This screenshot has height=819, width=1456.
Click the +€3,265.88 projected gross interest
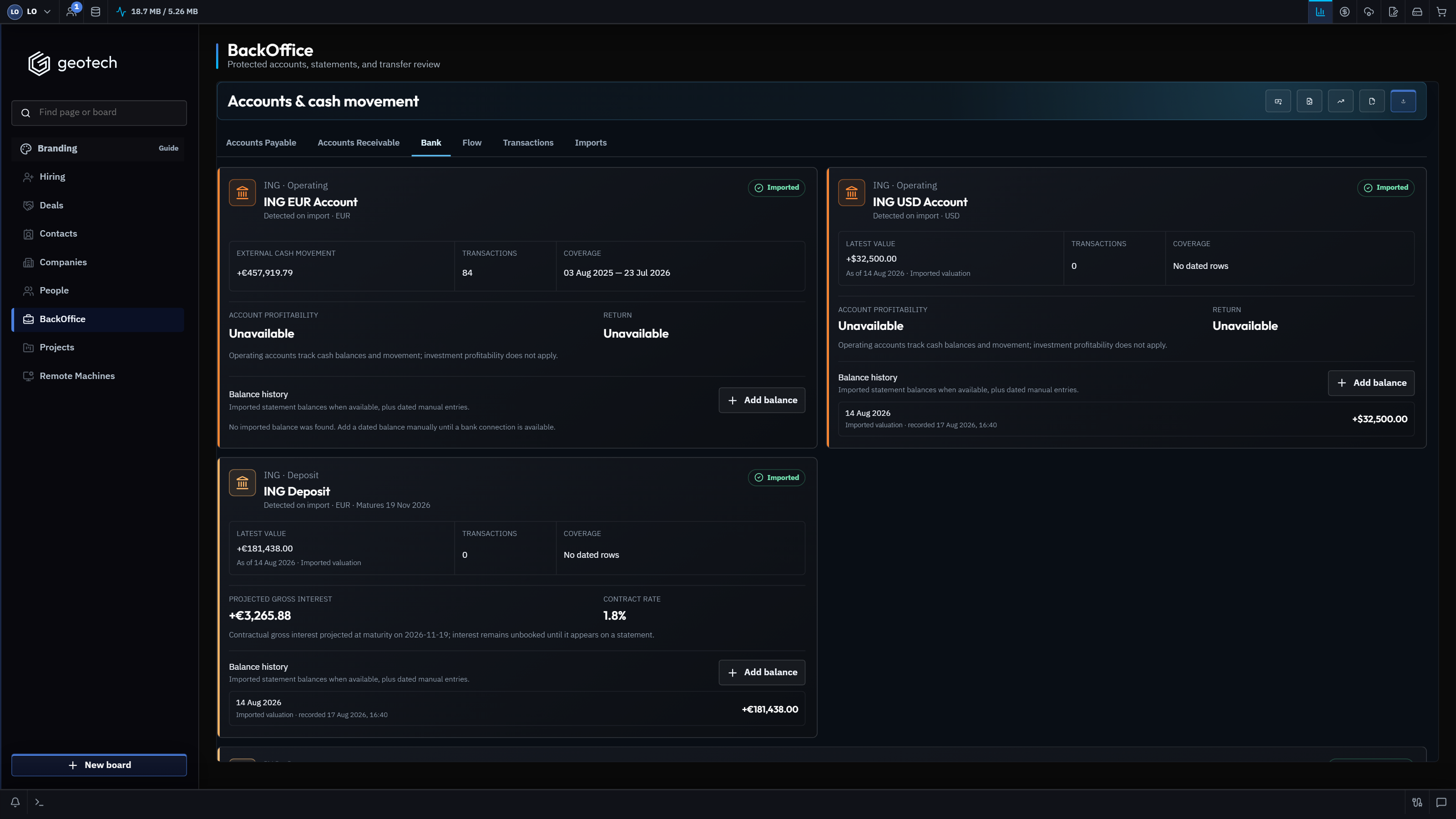click(x=260, y=616)
